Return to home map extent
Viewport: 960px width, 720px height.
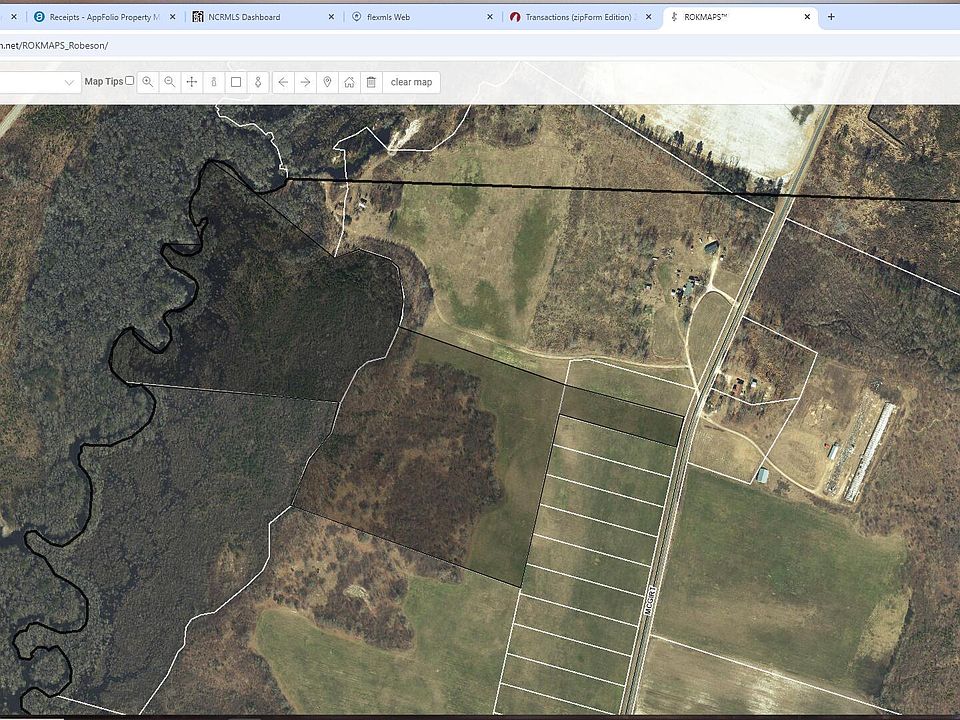pyautogui.click(x=349, y=82)
